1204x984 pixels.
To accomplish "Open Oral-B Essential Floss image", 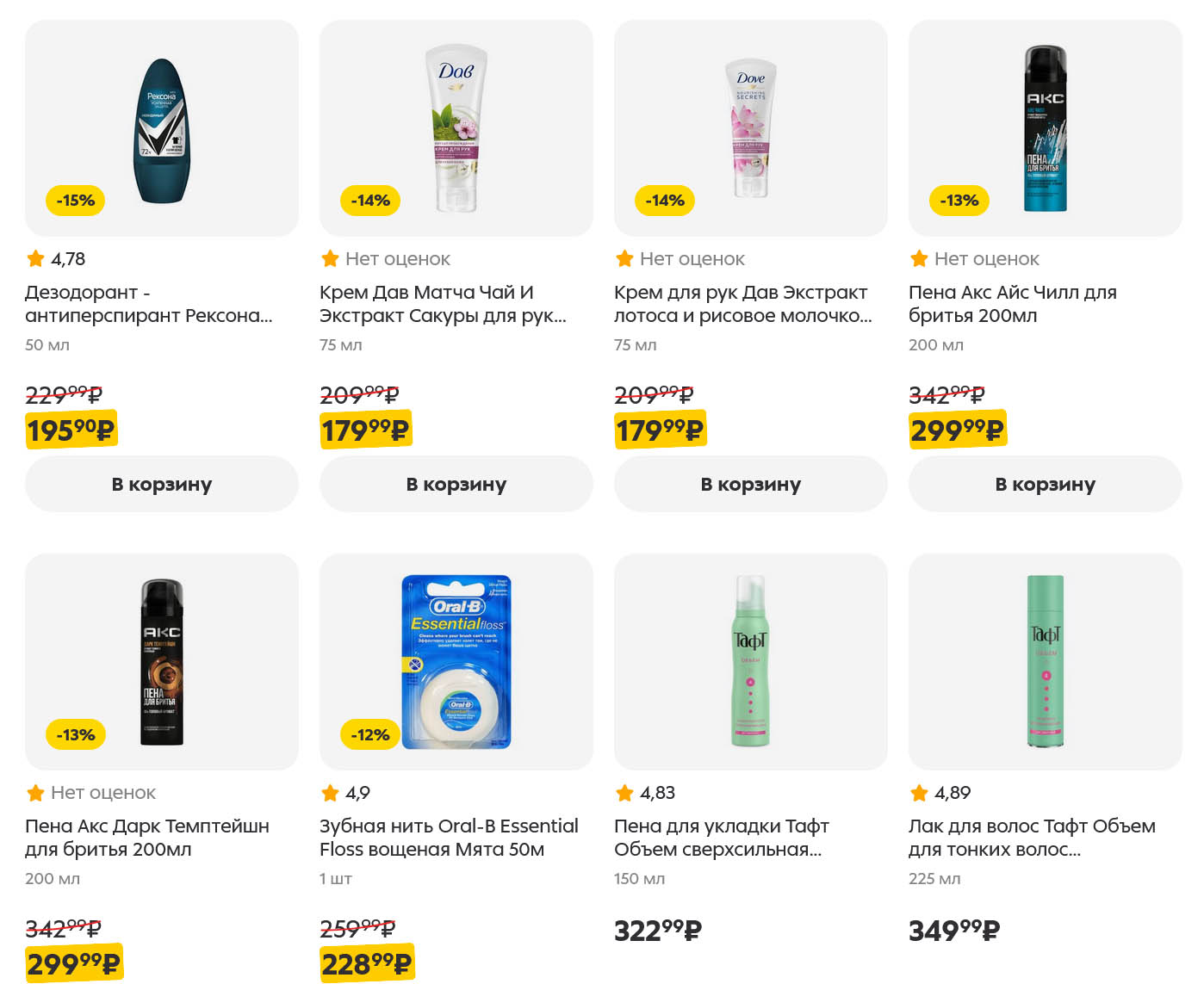I will pyautogui.click(x=456, y=661).
